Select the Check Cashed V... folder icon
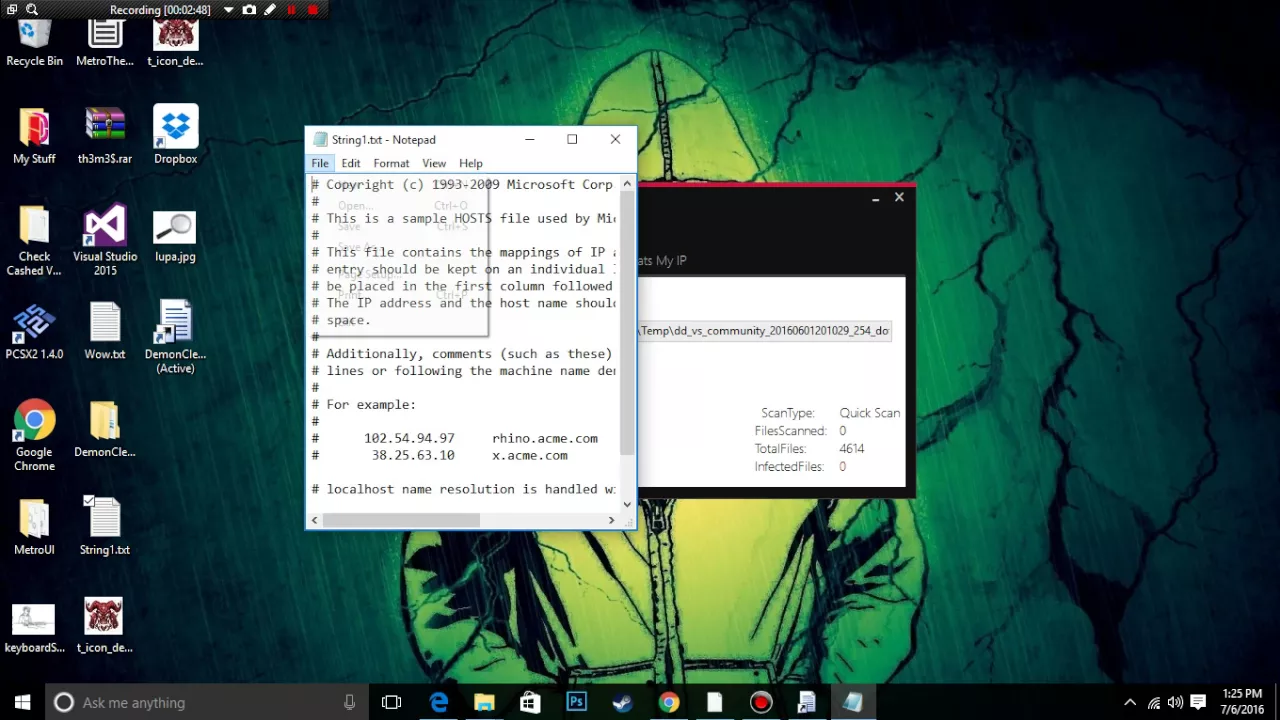Screen dimensions: 1280x720 (34, 240)
